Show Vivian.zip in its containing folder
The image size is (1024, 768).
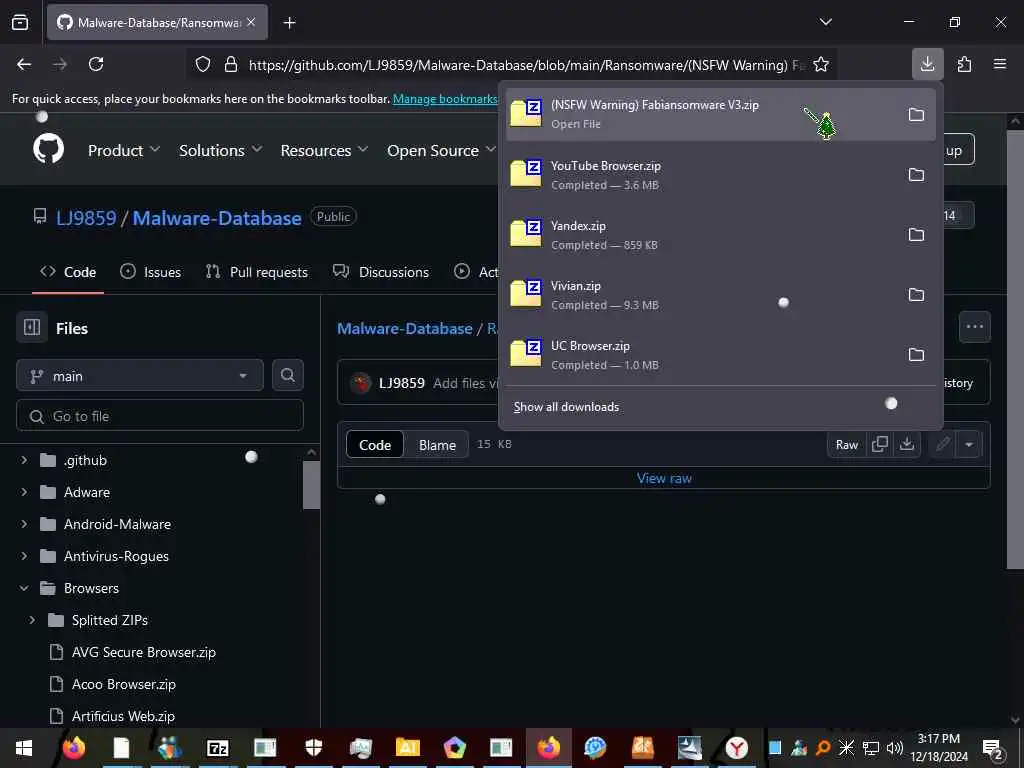(916, 295)
